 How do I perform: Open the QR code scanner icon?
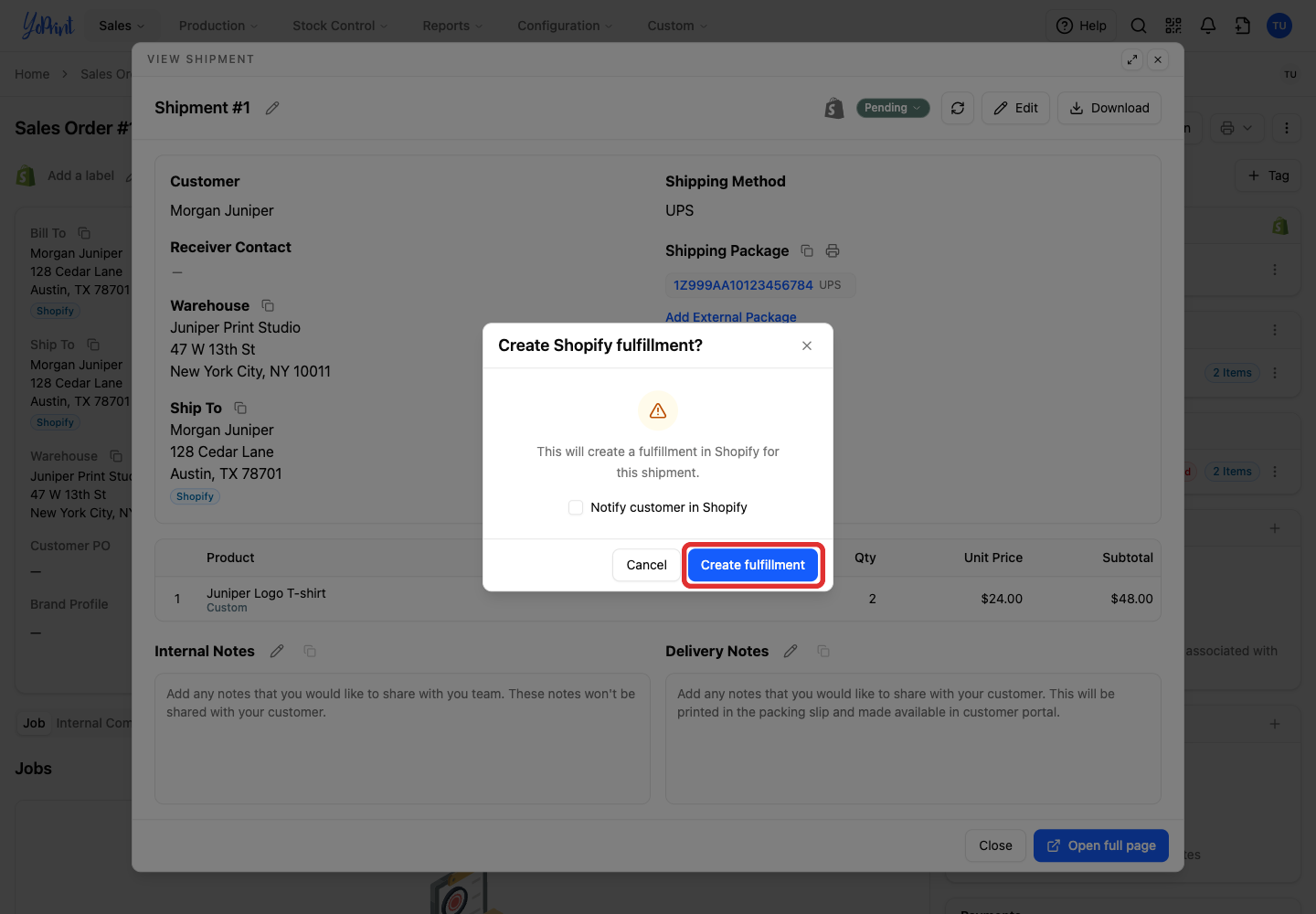[1173, 26]
